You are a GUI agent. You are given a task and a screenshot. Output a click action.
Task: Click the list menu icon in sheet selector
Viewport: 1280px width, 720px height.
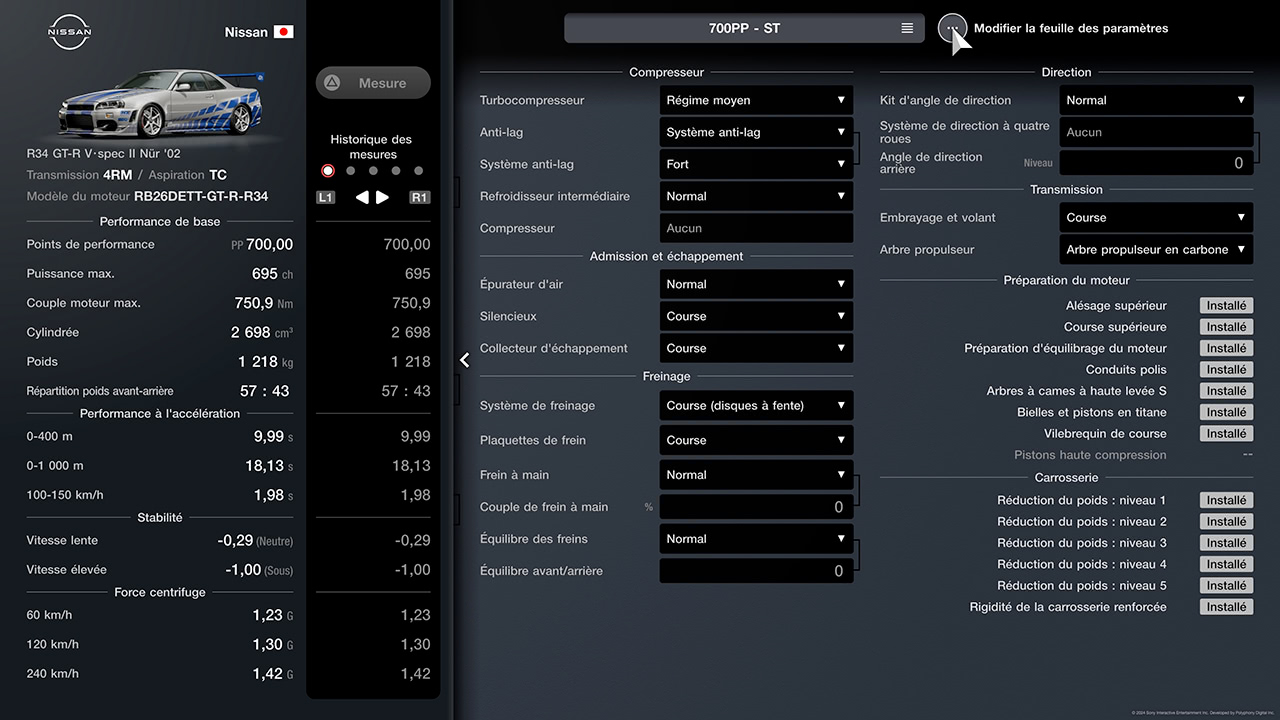click(x=907, y=28)
